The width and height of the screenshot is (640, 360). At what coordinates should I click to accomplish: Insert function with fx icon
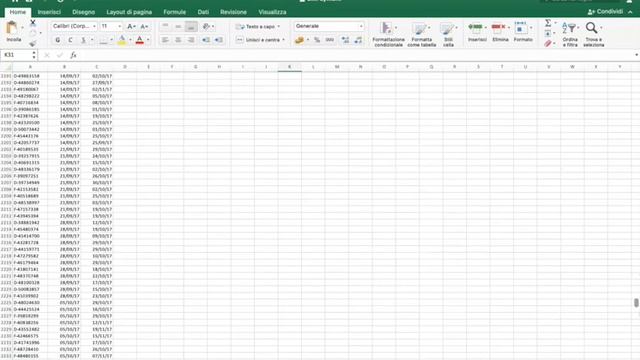73,55
